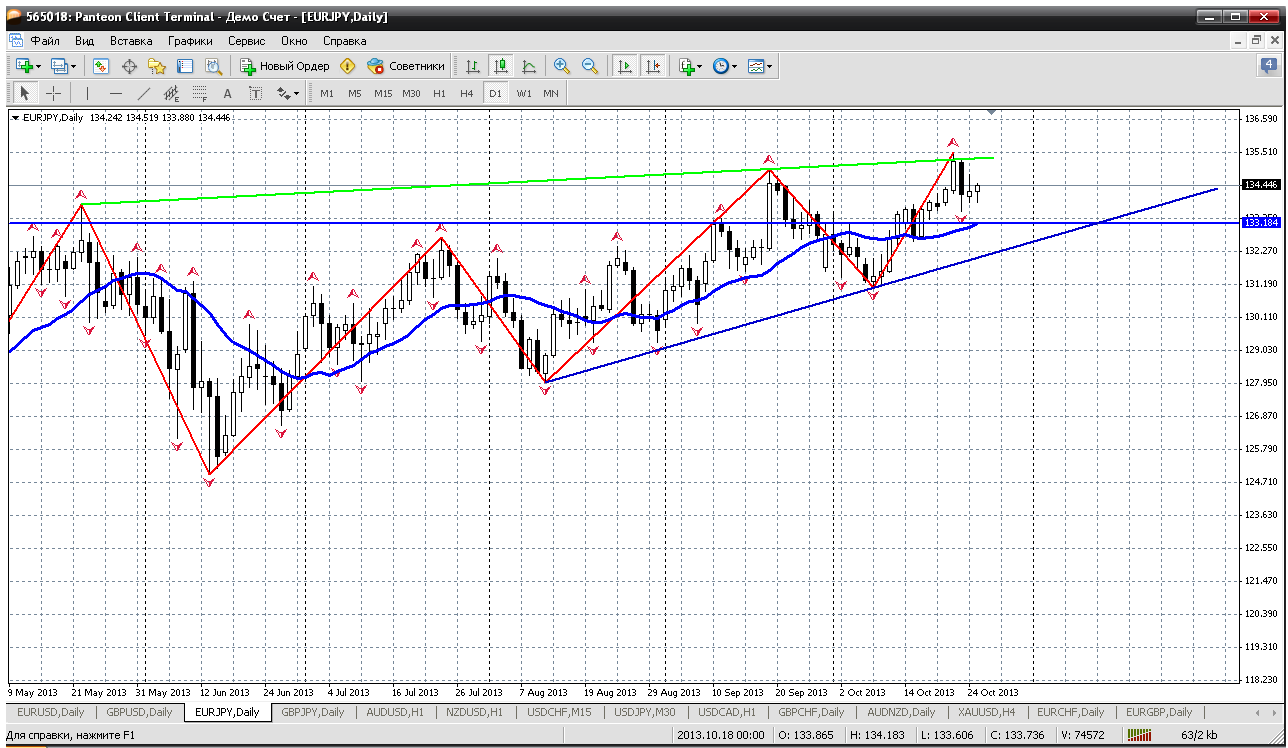The height and width of the screenshot is (748, 1288).
Task: Show the Terminal panel icon
Action: click(185, 66)
